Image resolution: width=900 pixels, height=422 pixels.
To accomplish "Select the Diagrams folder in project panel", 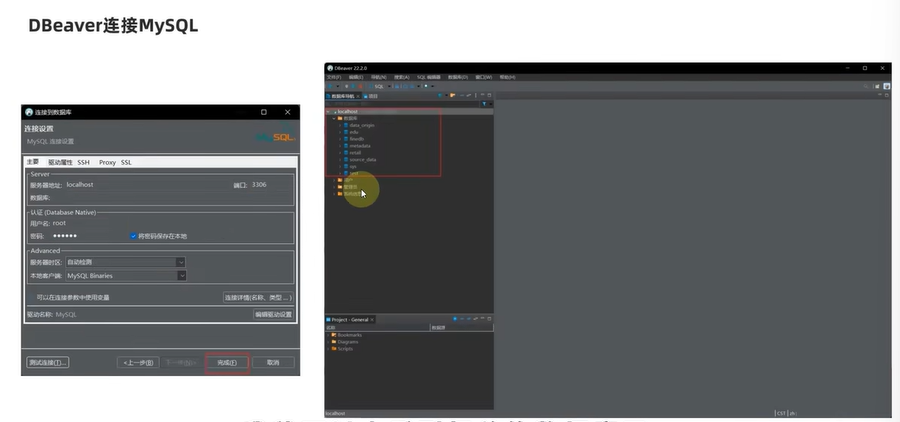I will click(x=348, y=342).
